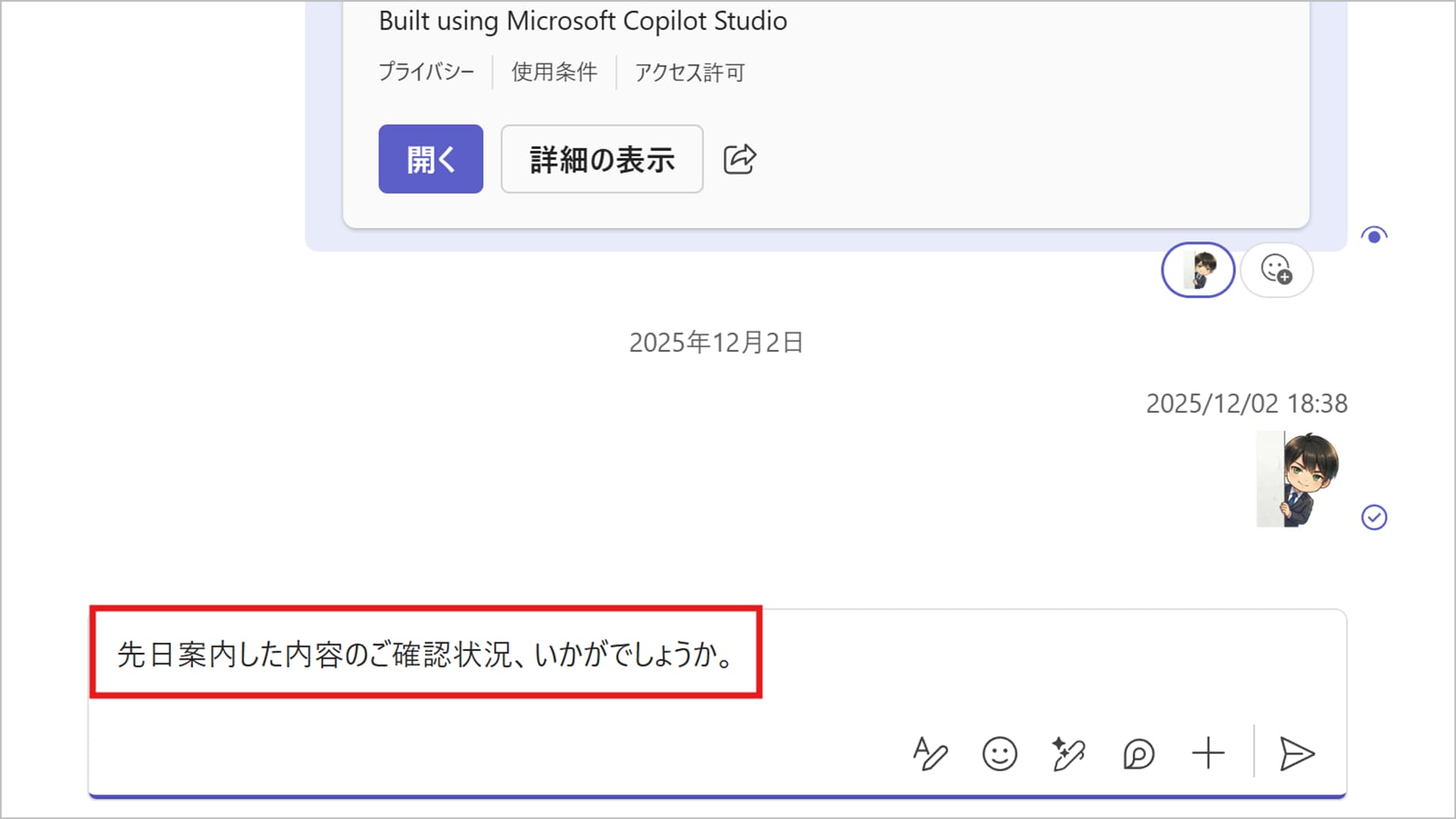1456x819 pixels.
Task: Open the プライバシー link
Action: coord(426,73)
